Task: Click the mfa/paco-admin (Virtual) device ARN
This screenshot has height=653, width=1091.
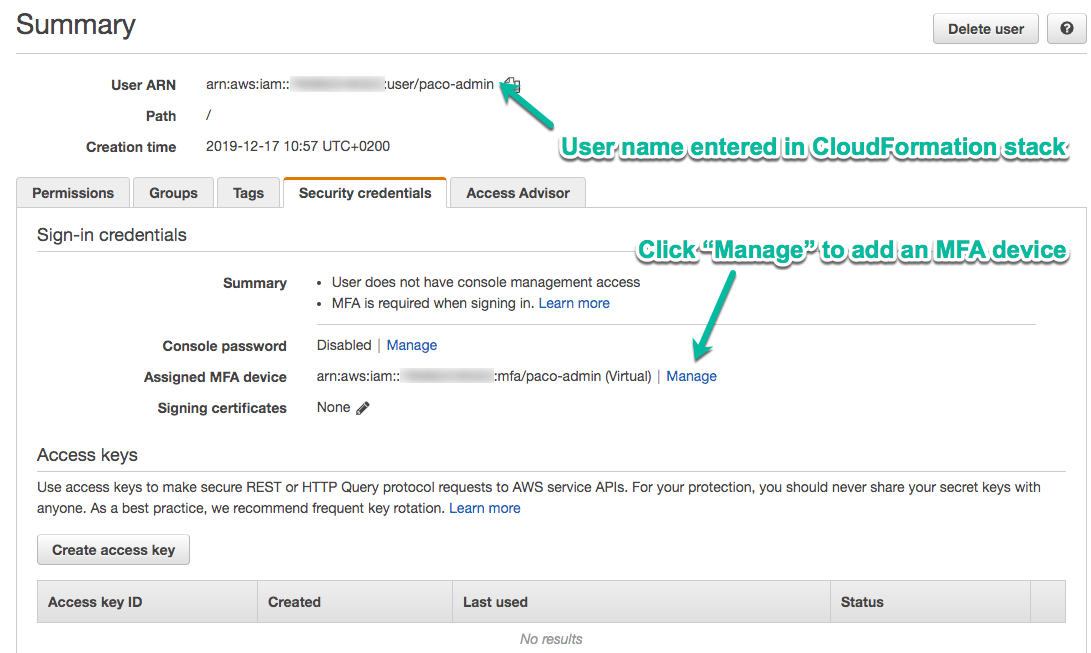Action: (484, 376)
